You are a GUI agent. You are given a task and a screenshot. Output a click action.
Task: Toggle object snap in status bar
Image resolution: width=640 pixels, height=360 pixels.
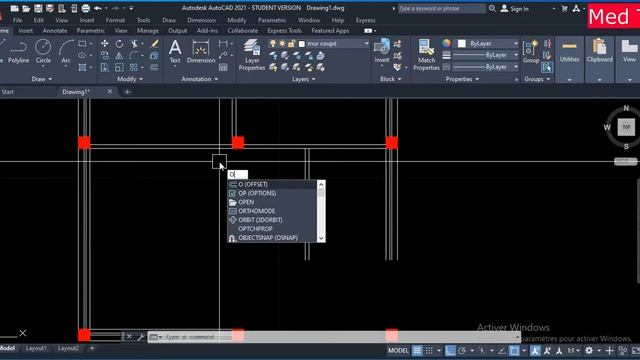click(x=514, y=351)
